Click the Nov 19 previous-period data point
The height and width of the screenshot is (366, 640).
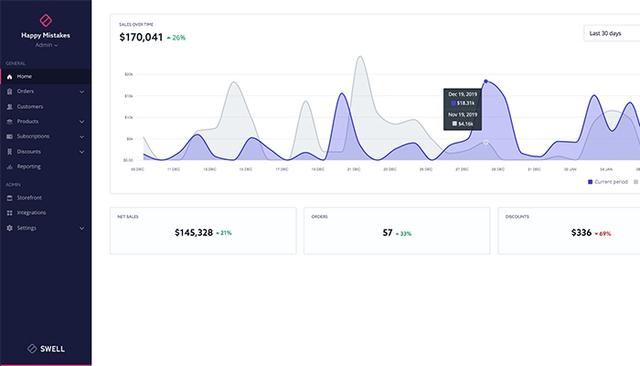point(486,142)
